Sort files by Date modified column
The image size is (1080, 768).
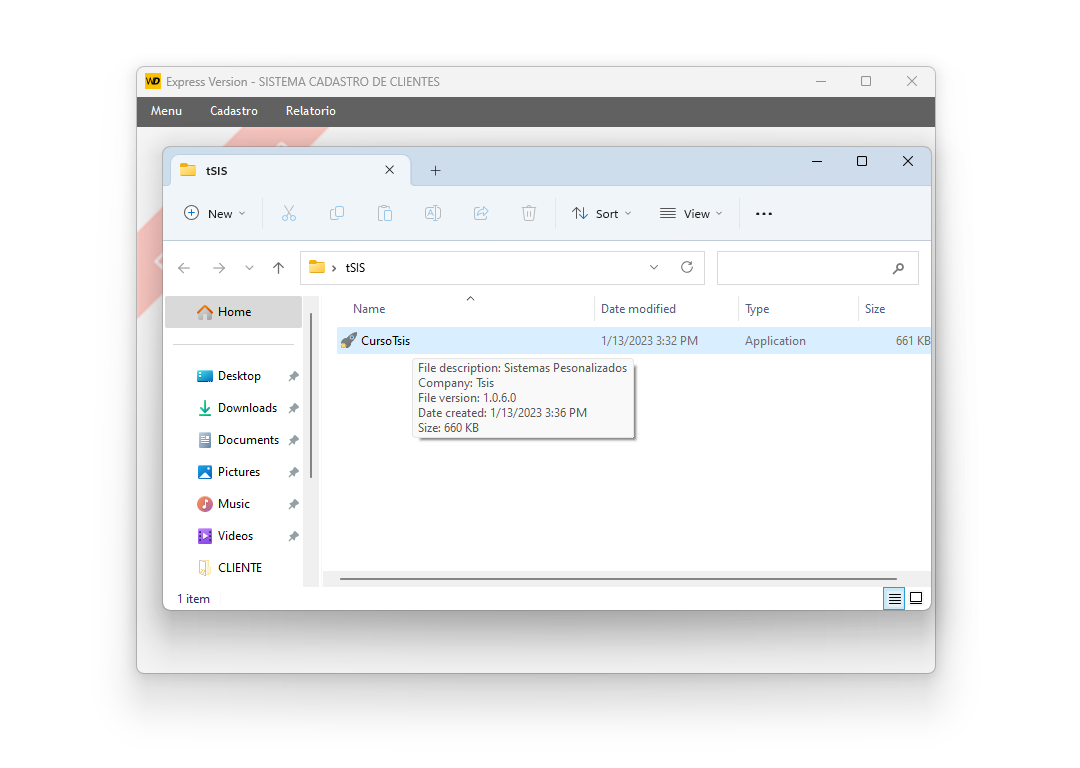[638, 309]
